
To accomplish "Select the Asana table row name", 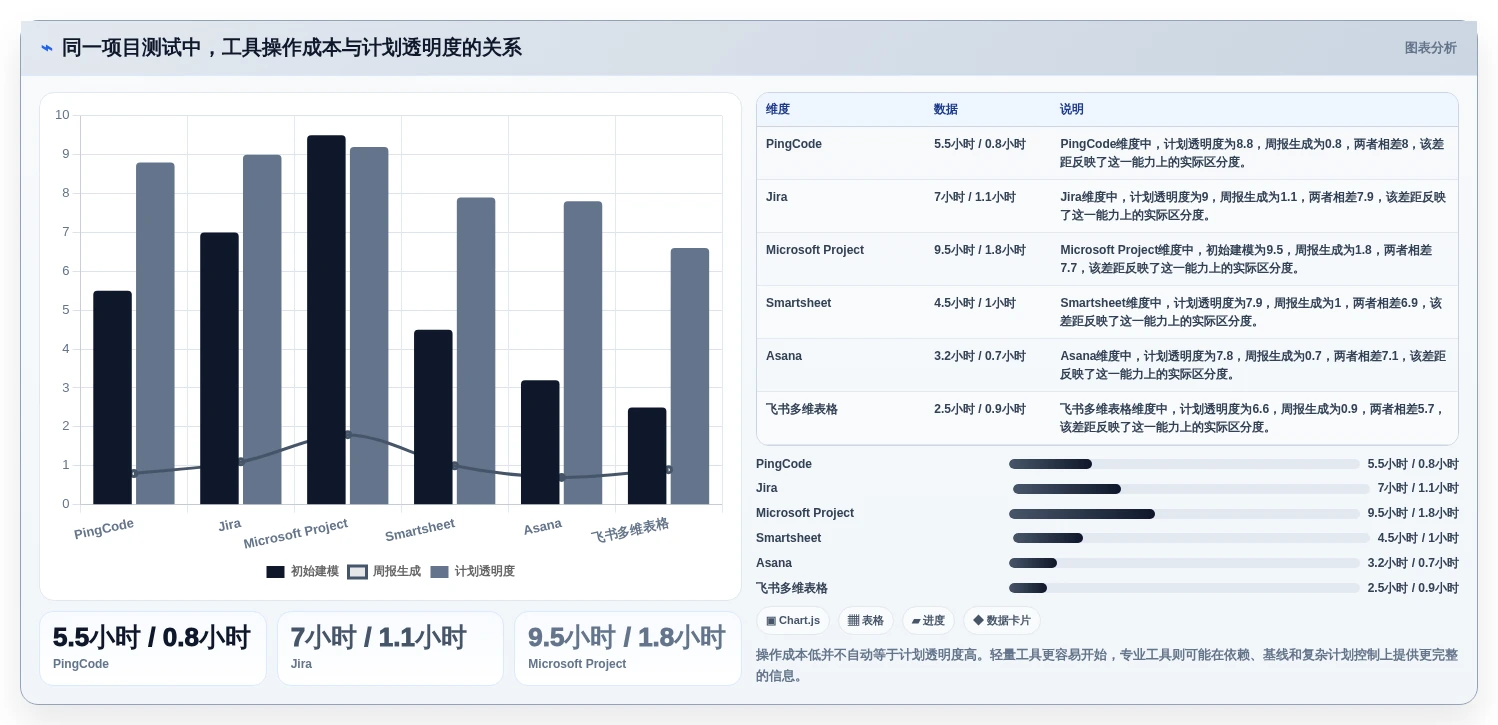I will click(x=784, y=356).
